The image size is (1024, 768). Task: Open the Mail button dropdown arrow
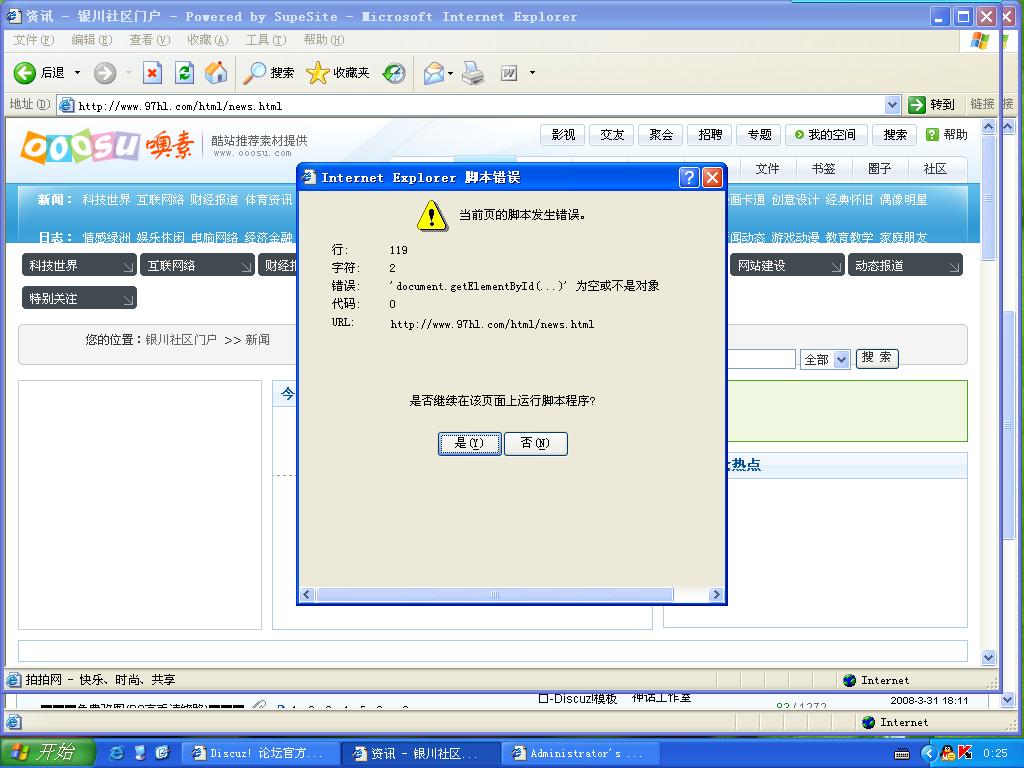point(451,72)
